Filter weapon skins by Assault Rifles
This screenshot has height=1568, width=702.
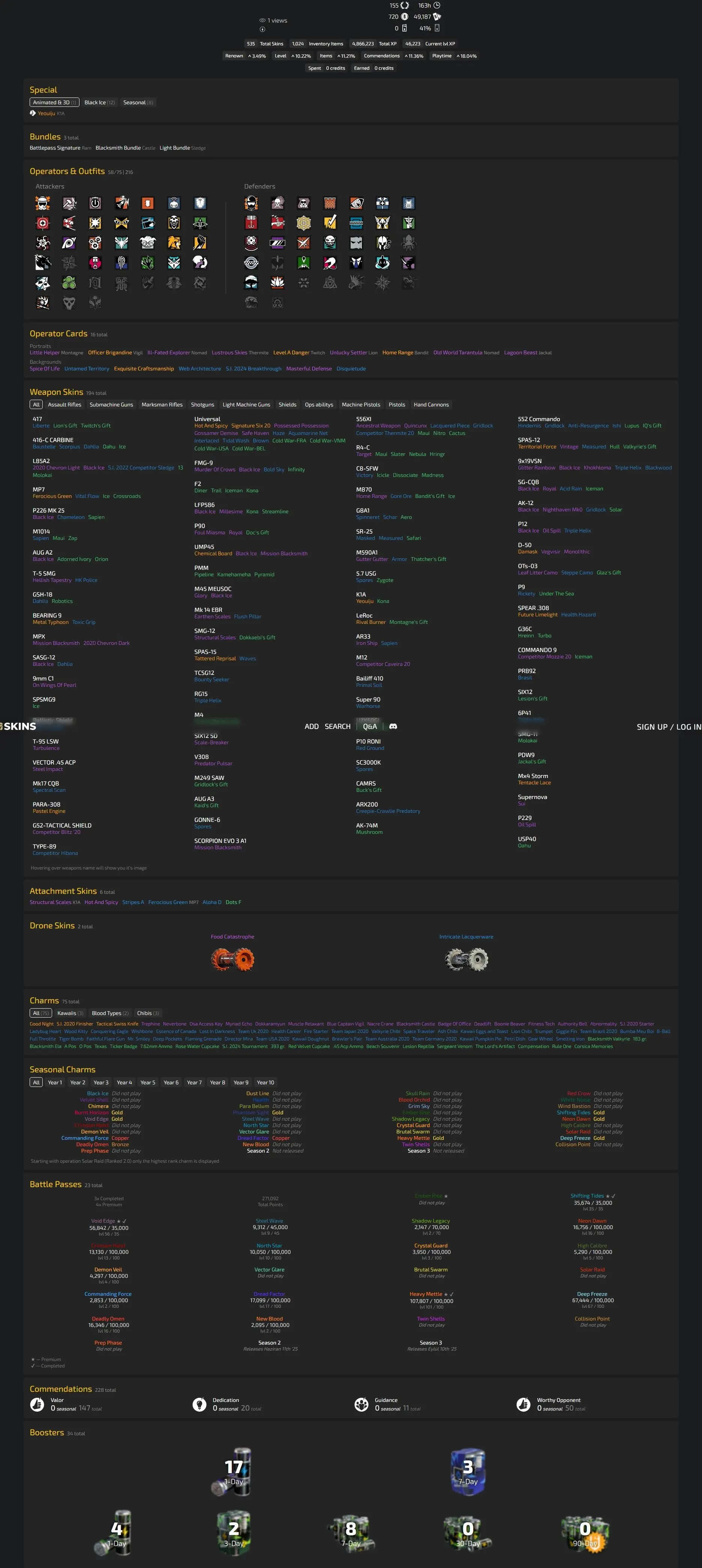point(64,405)
